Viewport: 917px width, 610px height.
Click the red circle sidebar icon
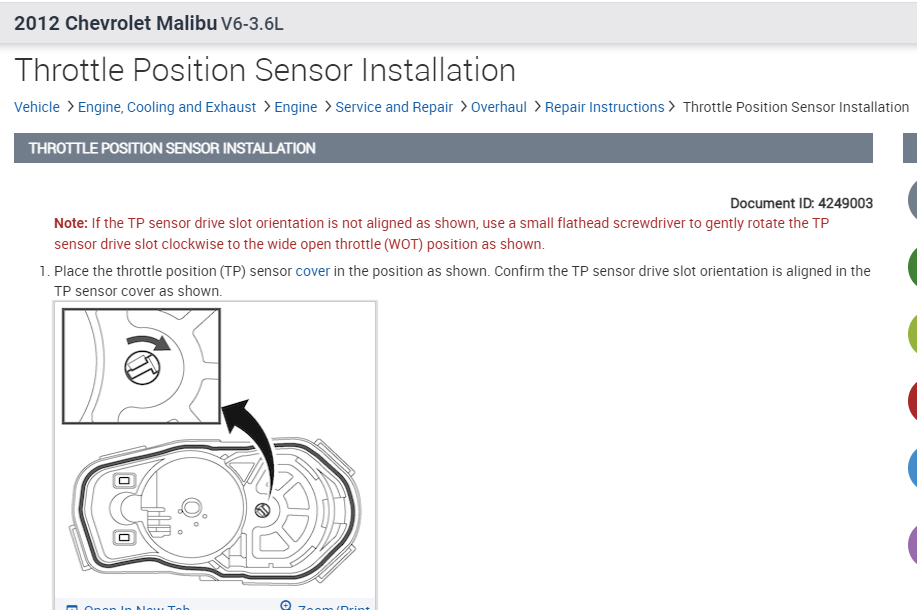coord(911,401)
